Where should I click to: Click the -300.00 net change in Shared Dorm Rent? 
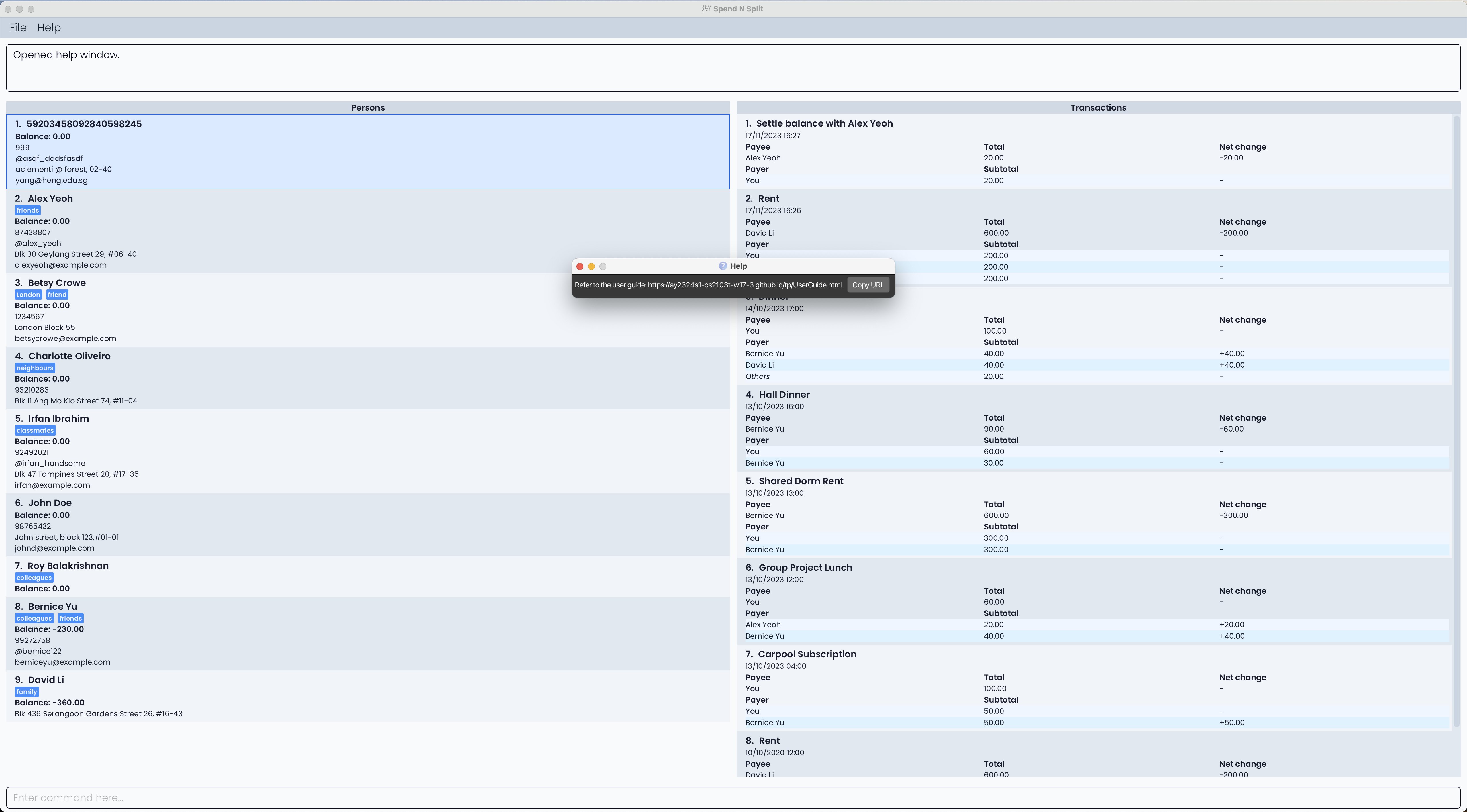coord(1233,515)
